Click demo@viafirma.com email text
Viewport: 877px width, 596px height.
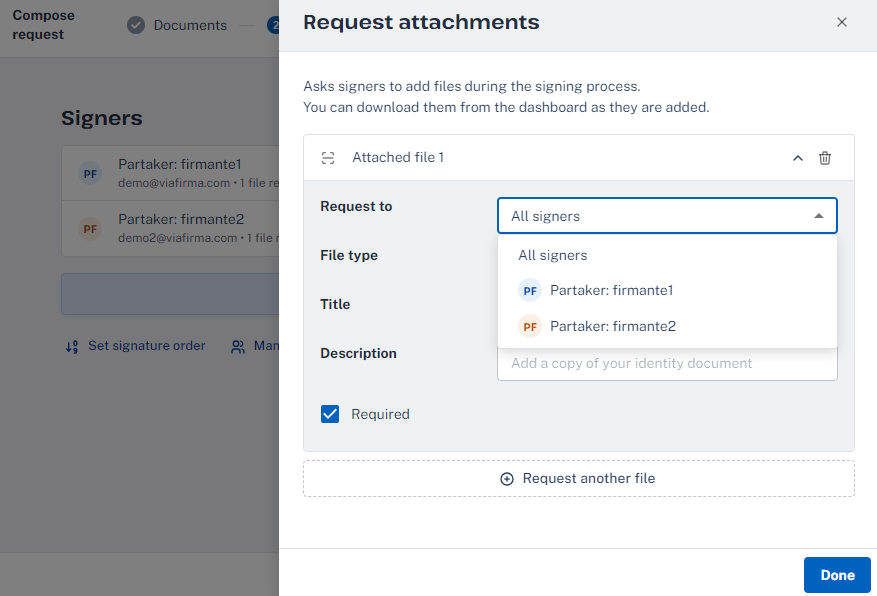point(174,183)
